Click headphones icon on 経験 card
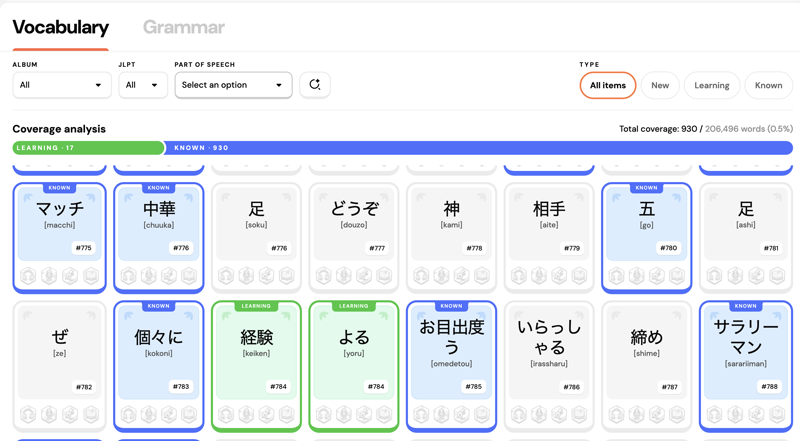800x441 pixels. point(226,414)
